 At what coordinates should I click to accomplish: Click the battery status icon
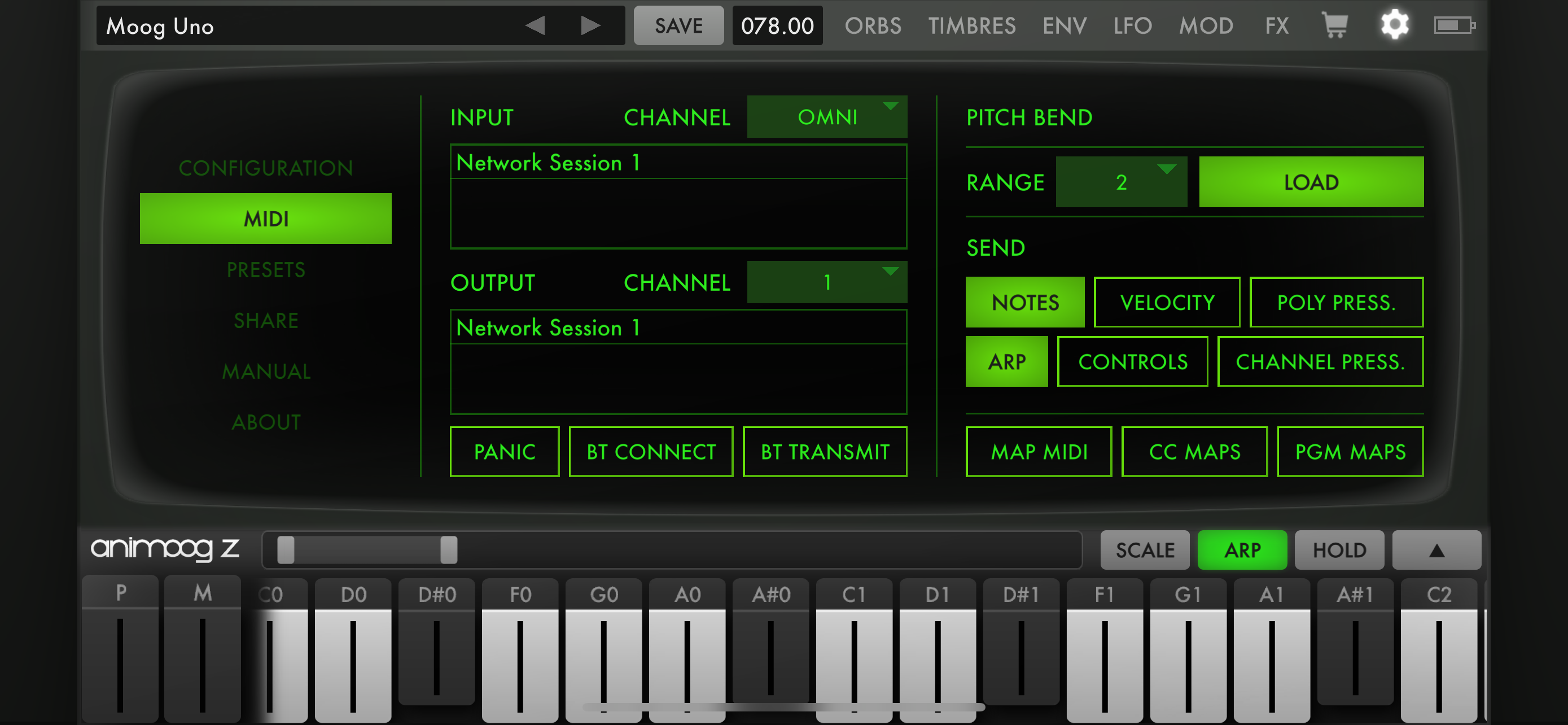[x=1454, y=25]
